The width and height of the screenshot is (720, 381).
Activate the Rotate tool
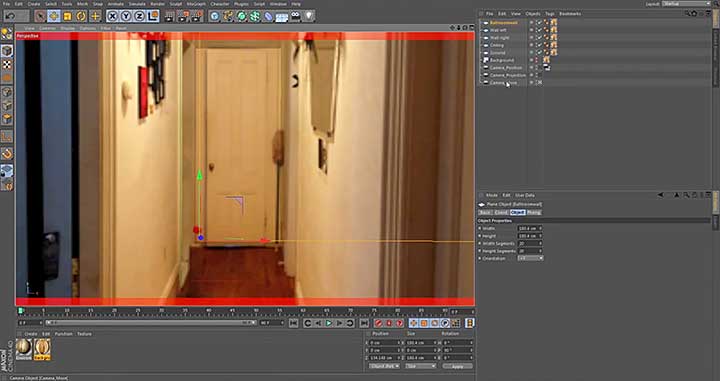click(81, 17)
